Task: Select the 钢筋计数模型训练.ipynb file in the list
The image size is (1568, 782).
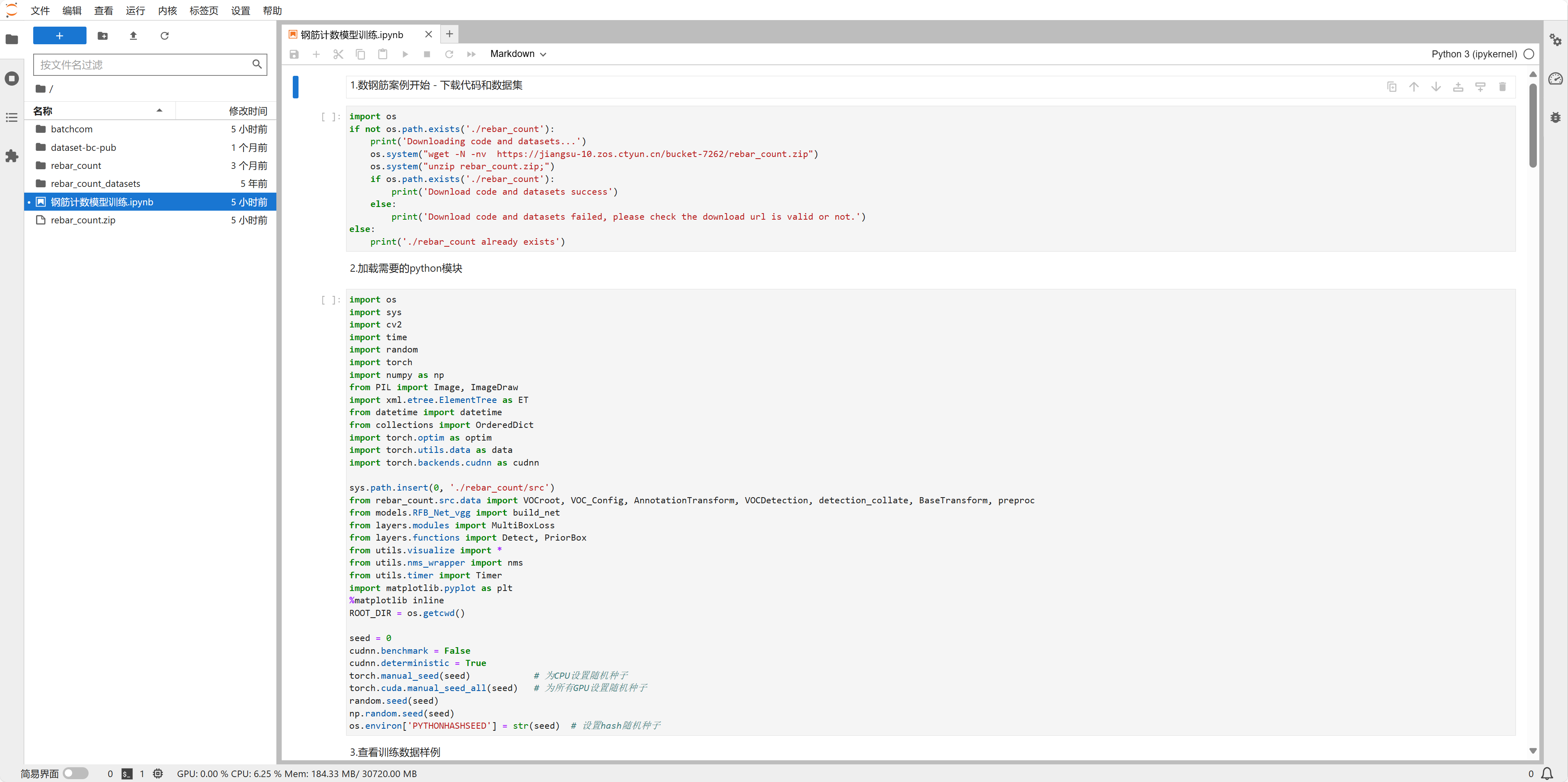Action: coord(150,202)
